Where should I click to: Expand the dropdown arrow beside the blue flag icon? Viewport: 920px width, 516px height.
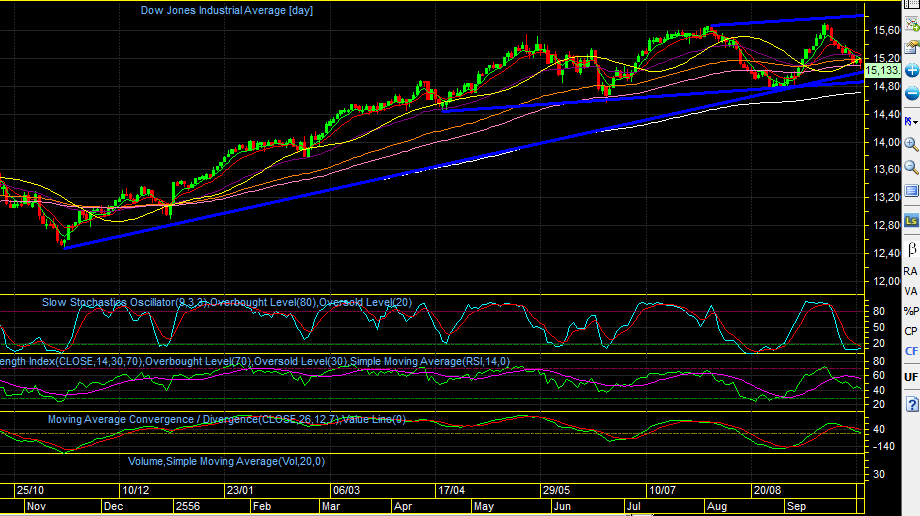click(x=916, y=122)
